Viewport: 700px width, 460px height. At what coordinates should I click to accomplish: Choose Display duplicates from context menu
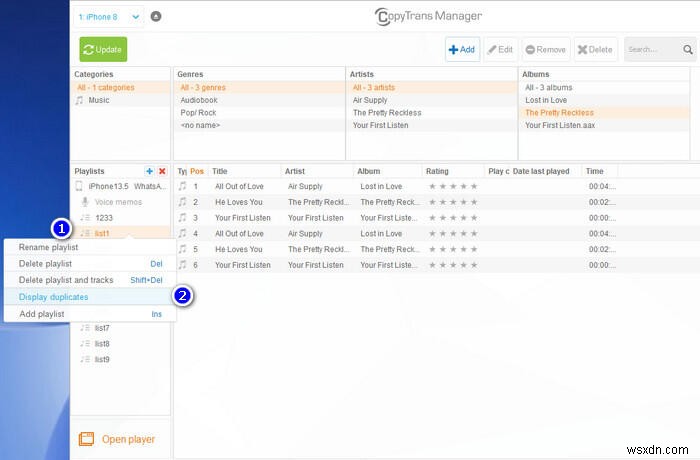pyautogui.click(x=90, y=297)
